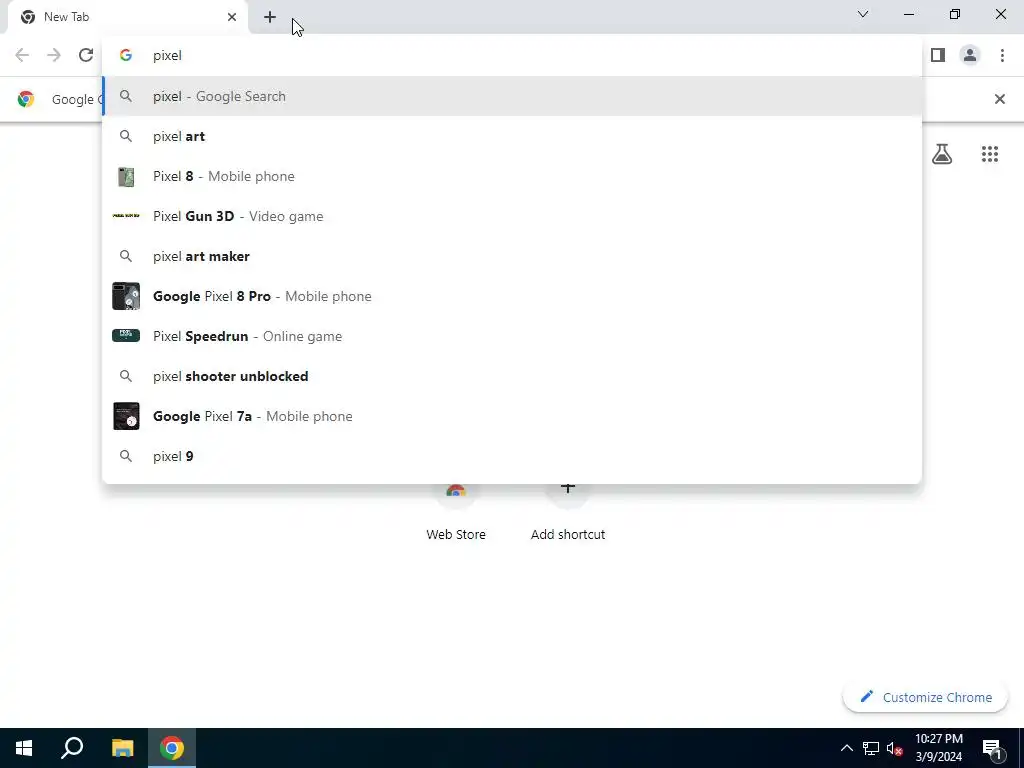Open the Web Store shortcut
Screen dimensions: 1024x768
tap(456, 513)
